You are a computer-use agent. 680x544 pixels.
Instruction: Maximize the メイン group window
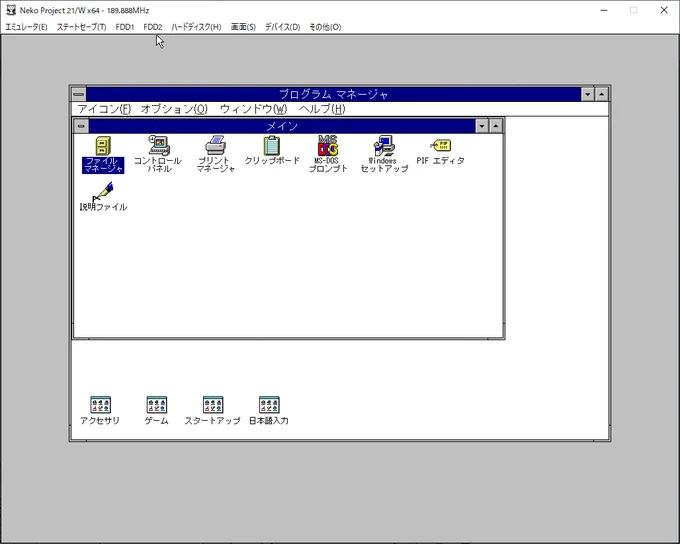pyautogui.click(x=496, y=126)
